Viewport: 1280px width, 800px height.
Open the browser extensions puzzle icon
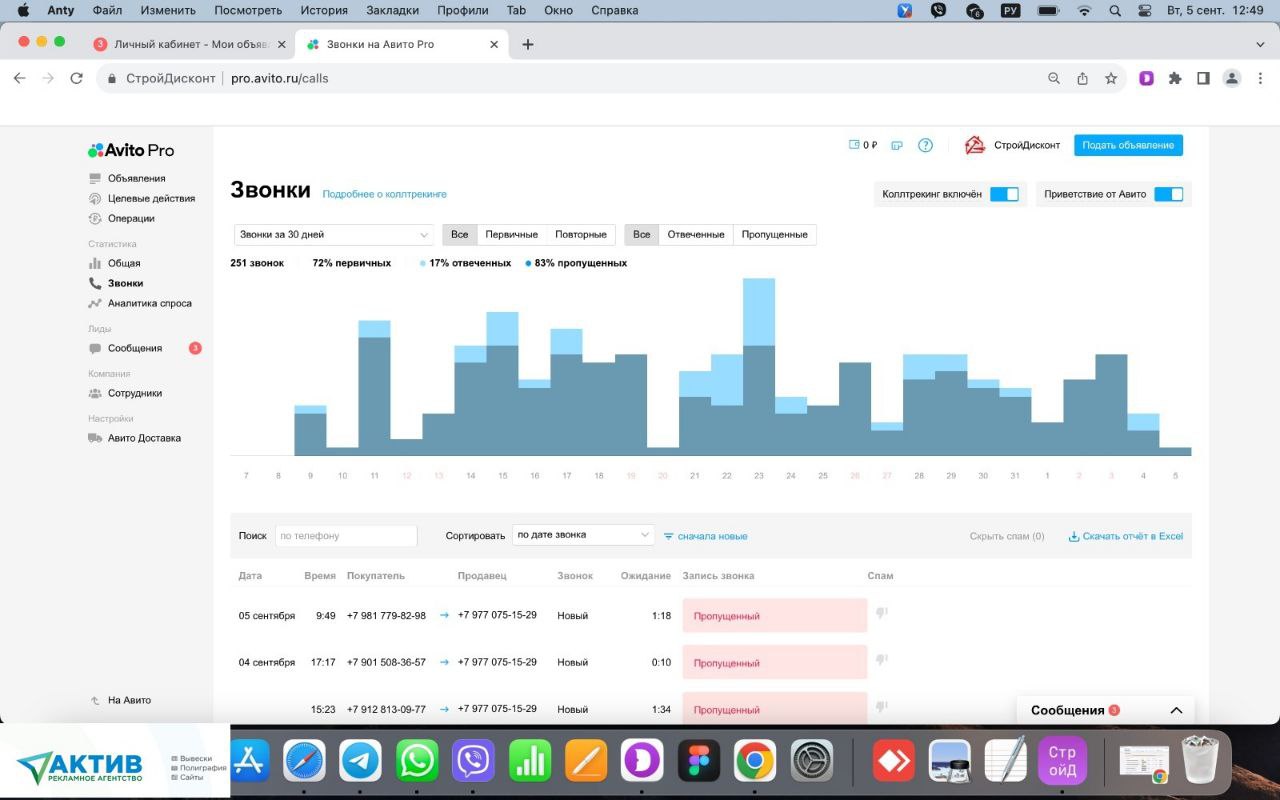click(1175, 78)
